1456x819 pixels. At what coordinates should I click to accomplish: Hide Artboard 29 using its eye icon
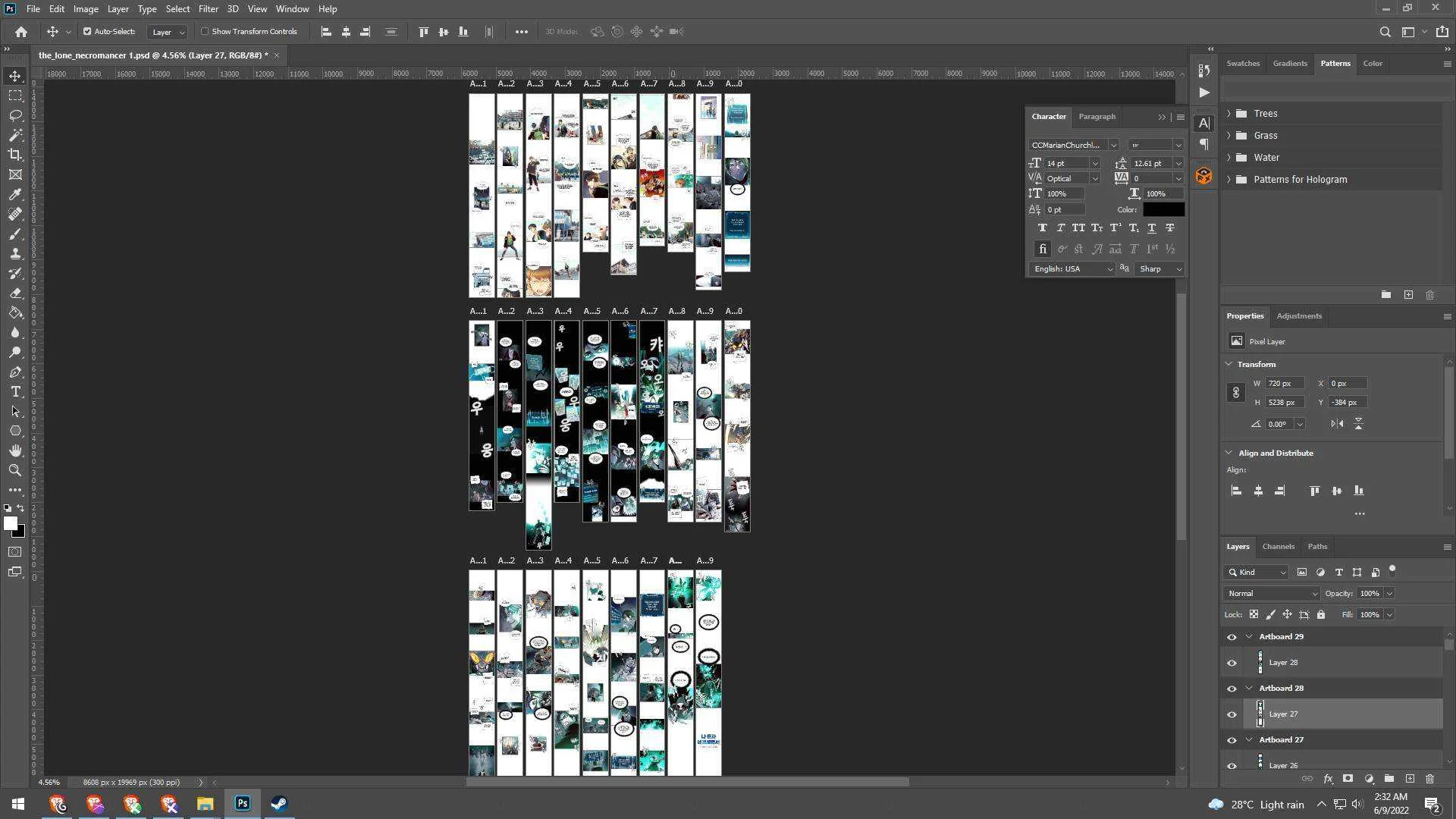[1232, 637]
